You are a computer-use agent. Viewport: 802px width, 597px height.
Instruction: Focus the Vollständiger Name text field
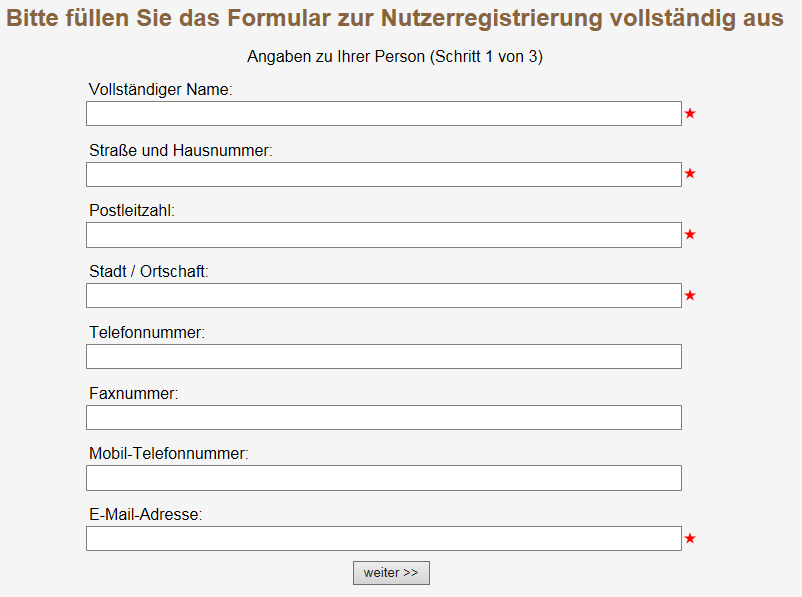pyautogui.click(x=384, y=114)
